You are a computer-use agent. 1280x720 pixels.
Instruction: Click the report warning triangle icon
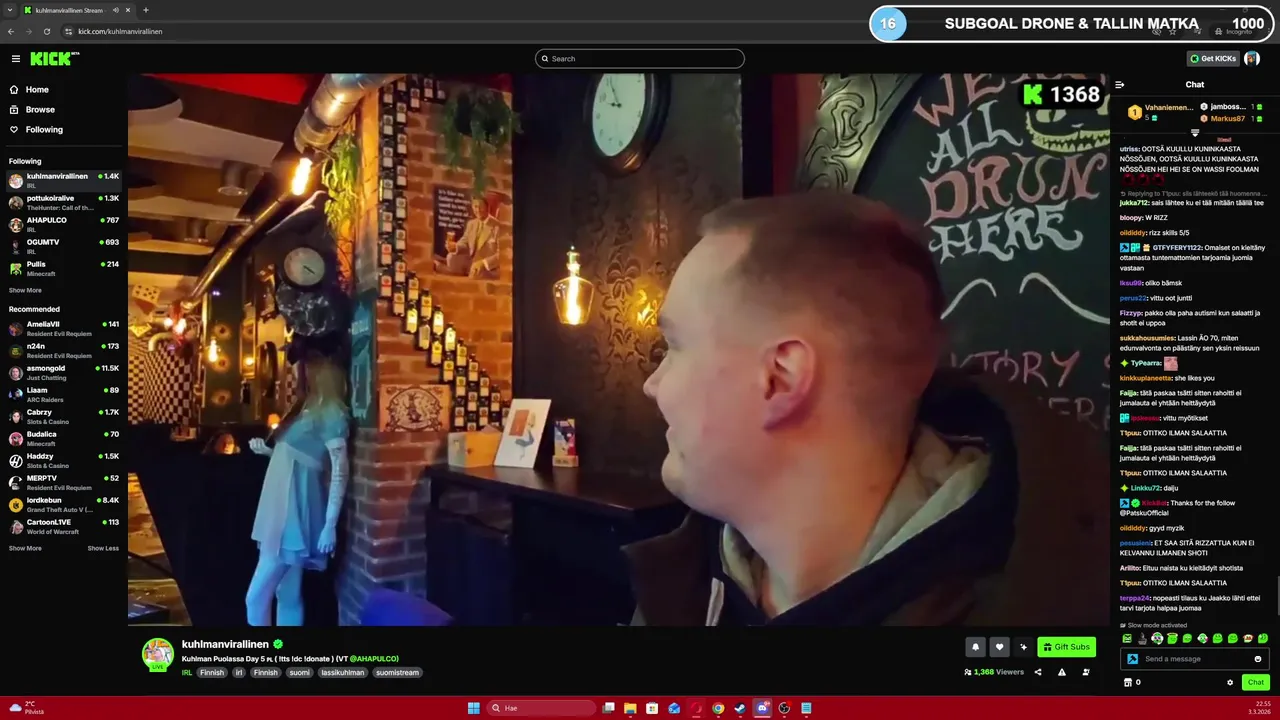click(x=1062, y=672)
